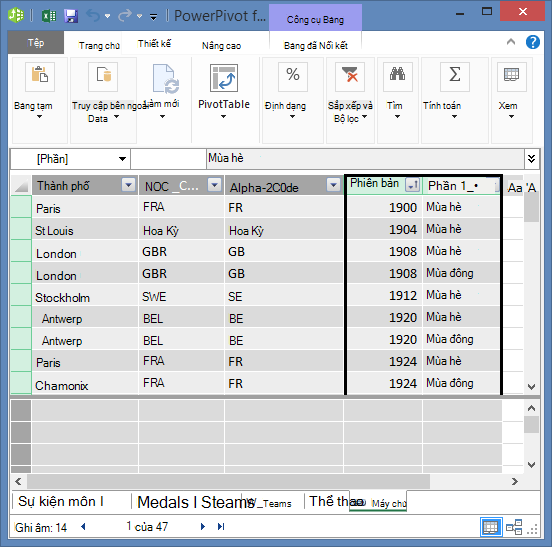Open the Undo history dropdown arrow
The height and width of the screenshot is (547, 552).
(x=108, y=16)
